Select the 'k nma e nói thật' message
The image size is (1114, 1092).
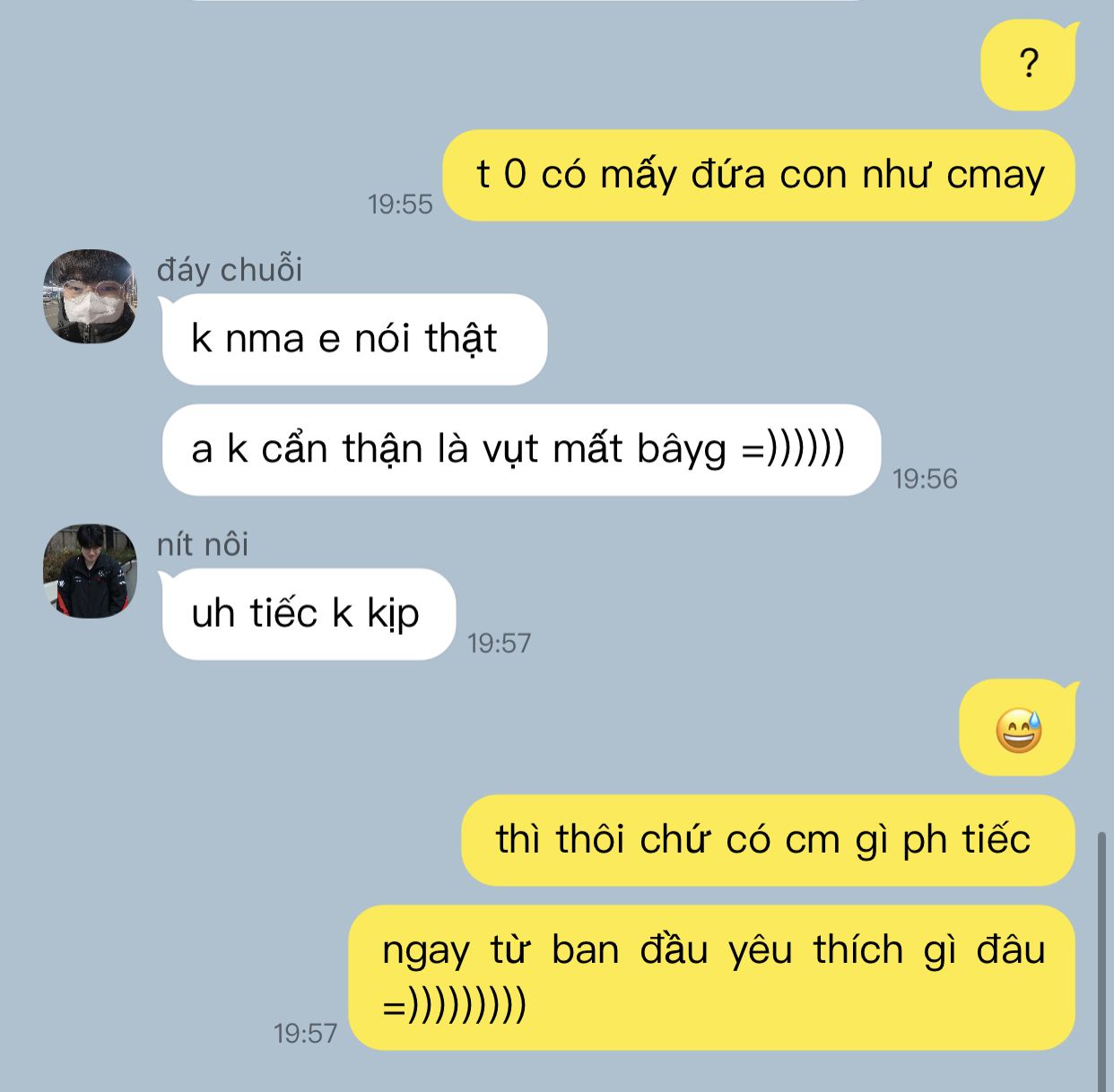(x=354, y=339)
